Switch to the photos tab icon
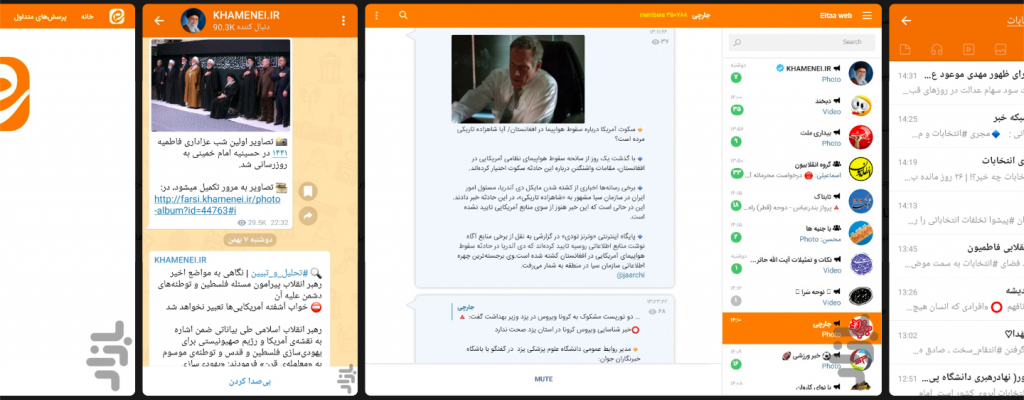1024x400 pixels. coord(1000,49)
